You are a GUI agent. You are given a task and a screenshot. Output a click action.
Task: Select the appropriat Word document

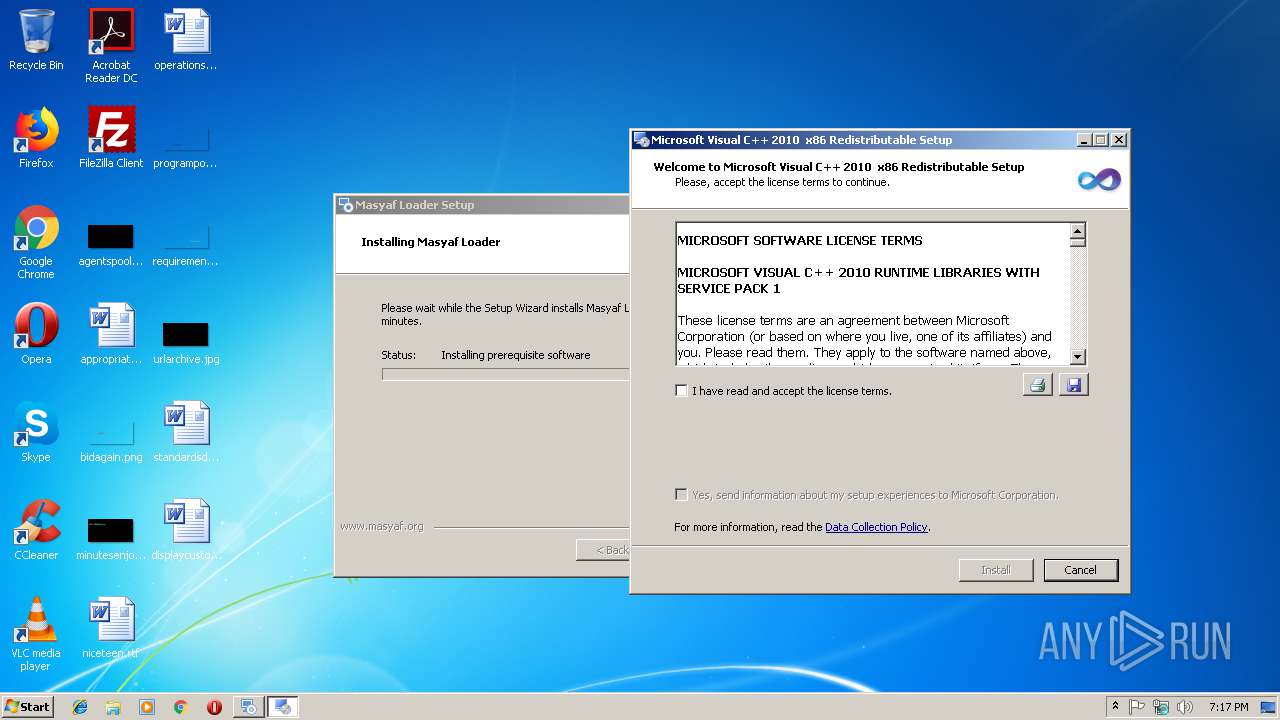111,334
